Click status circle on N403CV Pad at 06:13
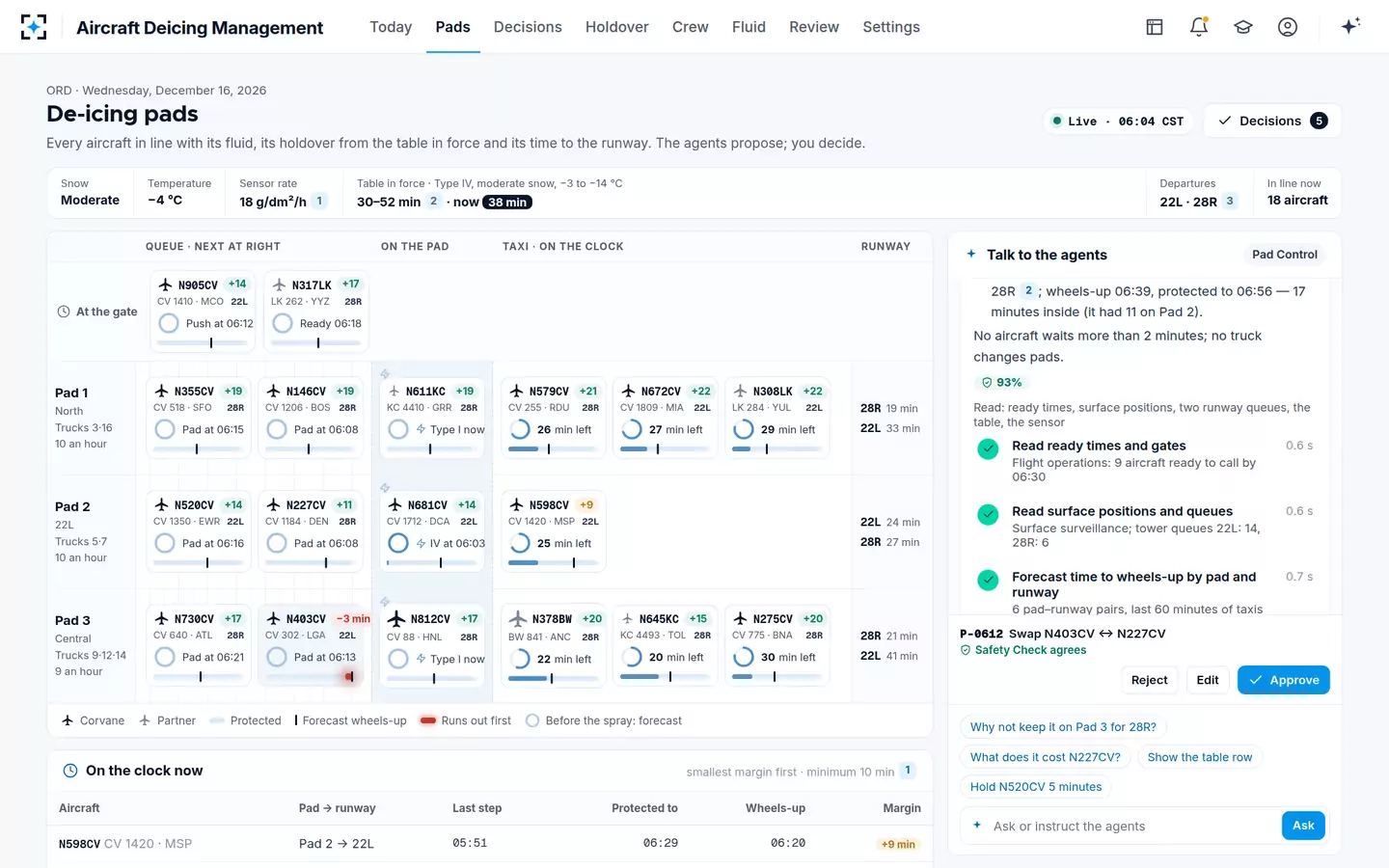Screen dimensions: 1389x868 (x=277, y=657)
